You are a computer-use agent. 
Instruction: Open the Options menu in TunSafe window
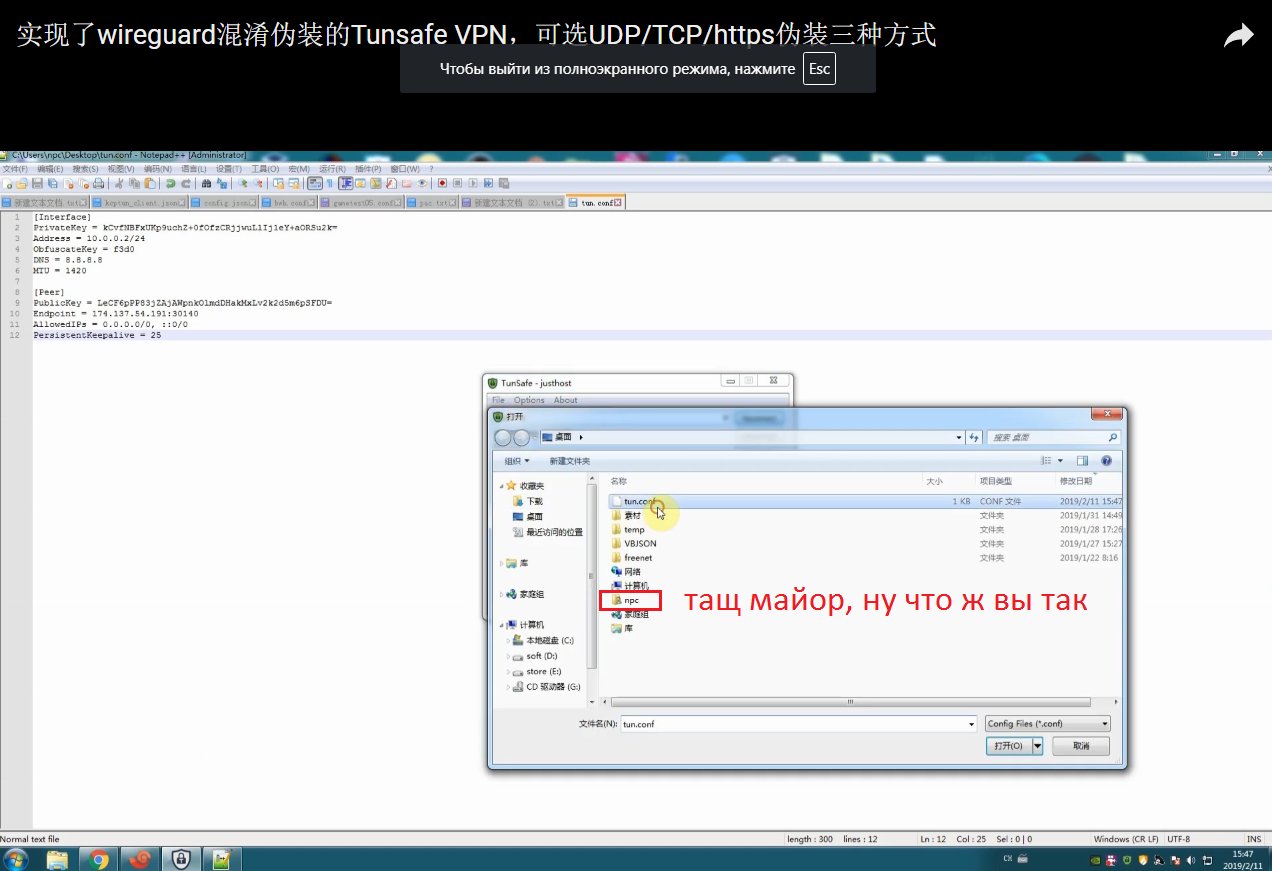click(529, 400)
